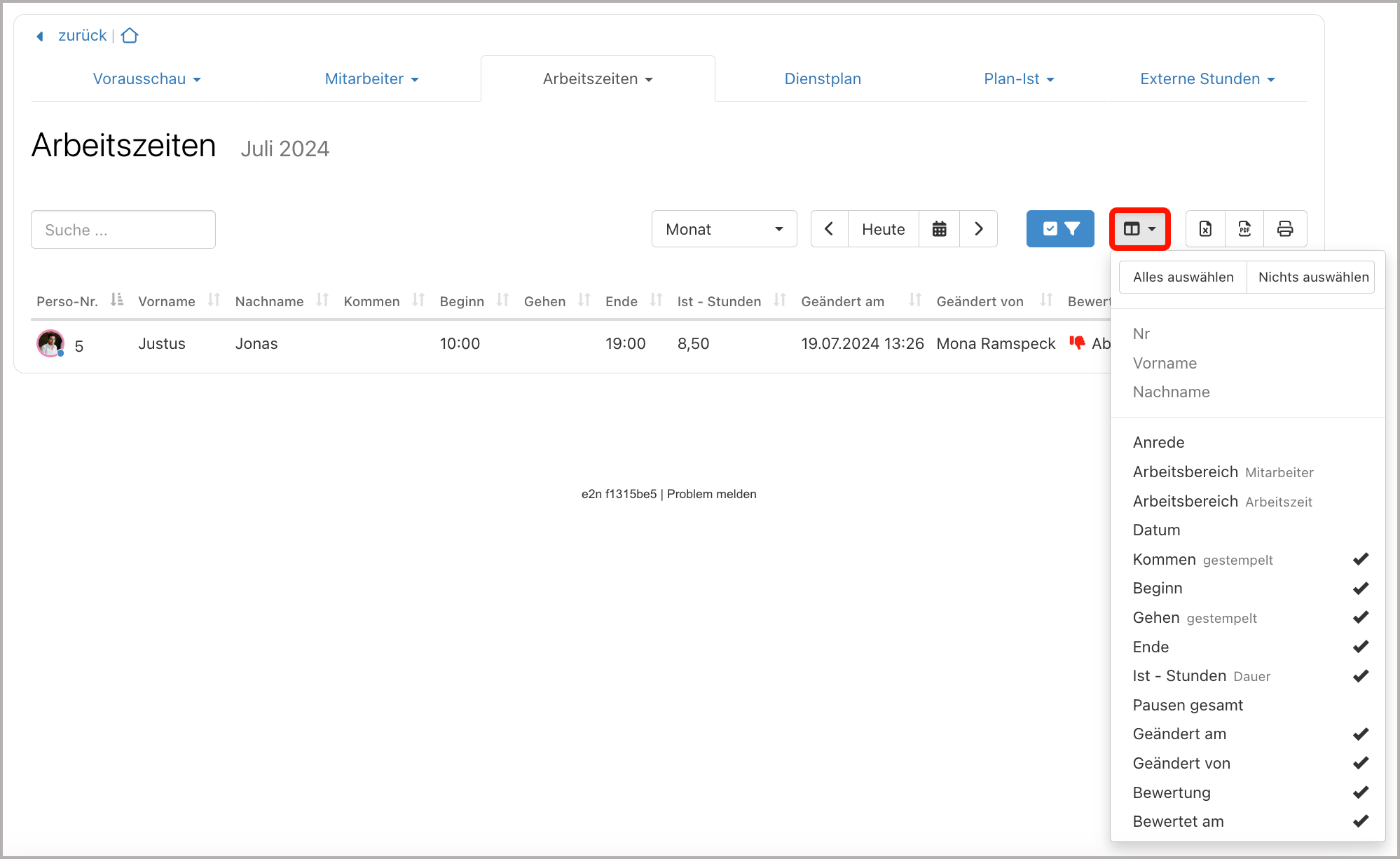Switch to the Dienstplan tab
The height and width of the screenshot is (859, 1400).
point(823,79)
